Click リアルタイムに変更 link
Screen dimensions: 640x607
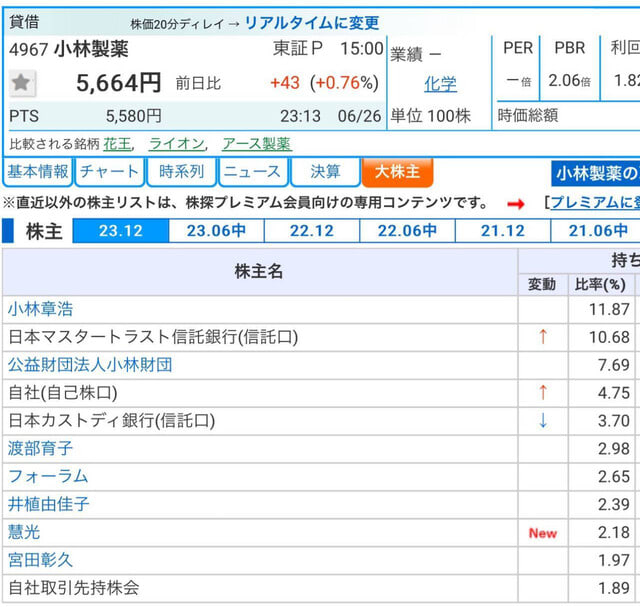(x=312, y=23)
